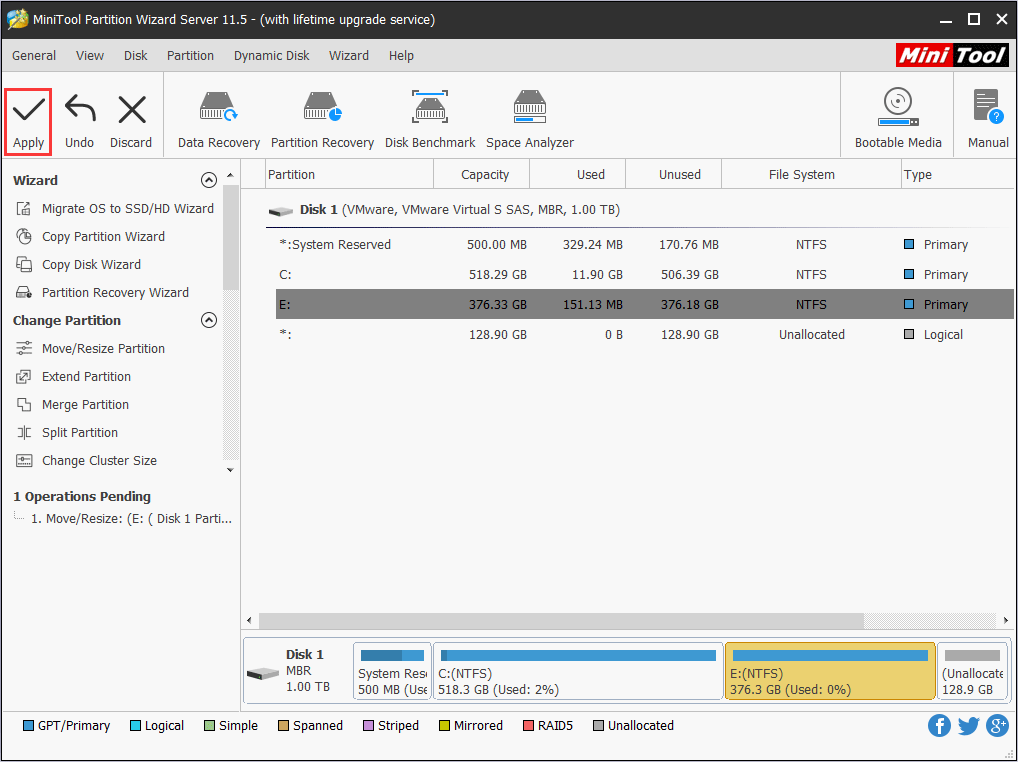Viewport: 1018px width, 762px height.
Task: Select pending operation 1 Move/Resize
Action: click(130, 519)
